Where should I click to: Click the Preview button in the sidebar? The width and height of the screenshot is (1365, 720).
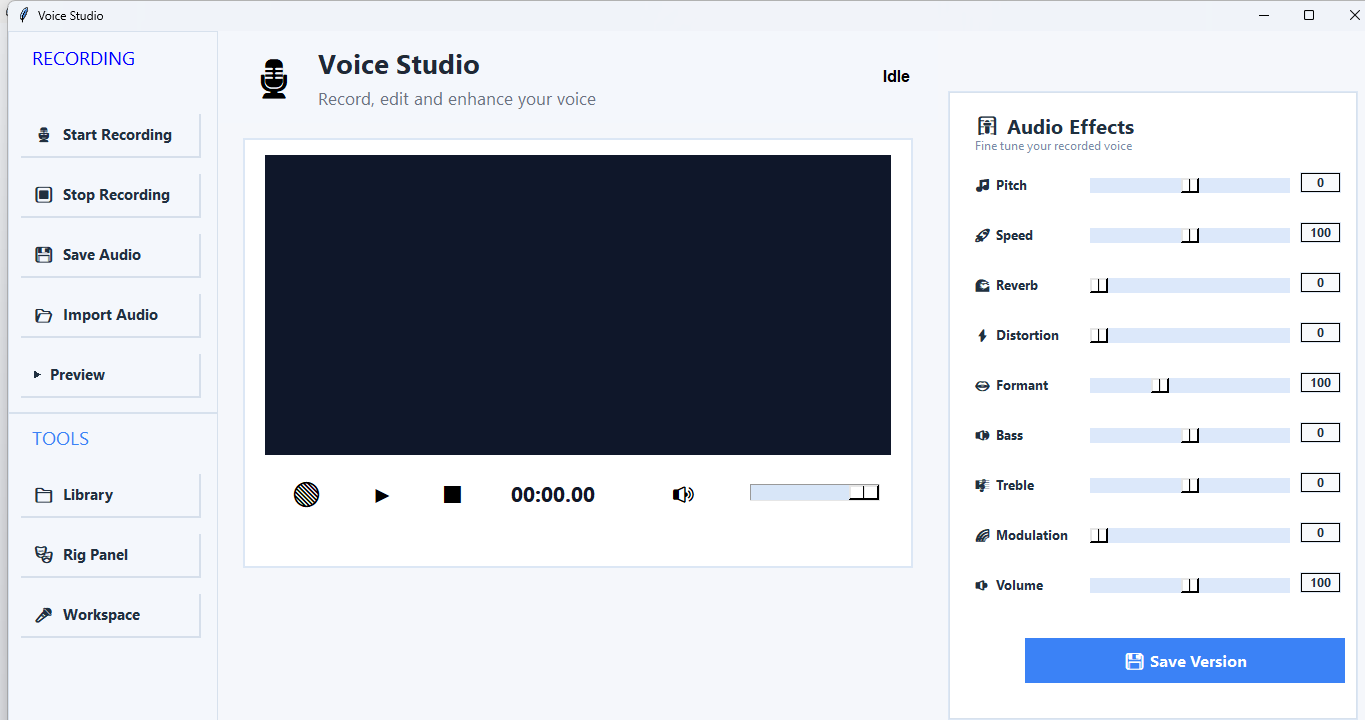110,375
